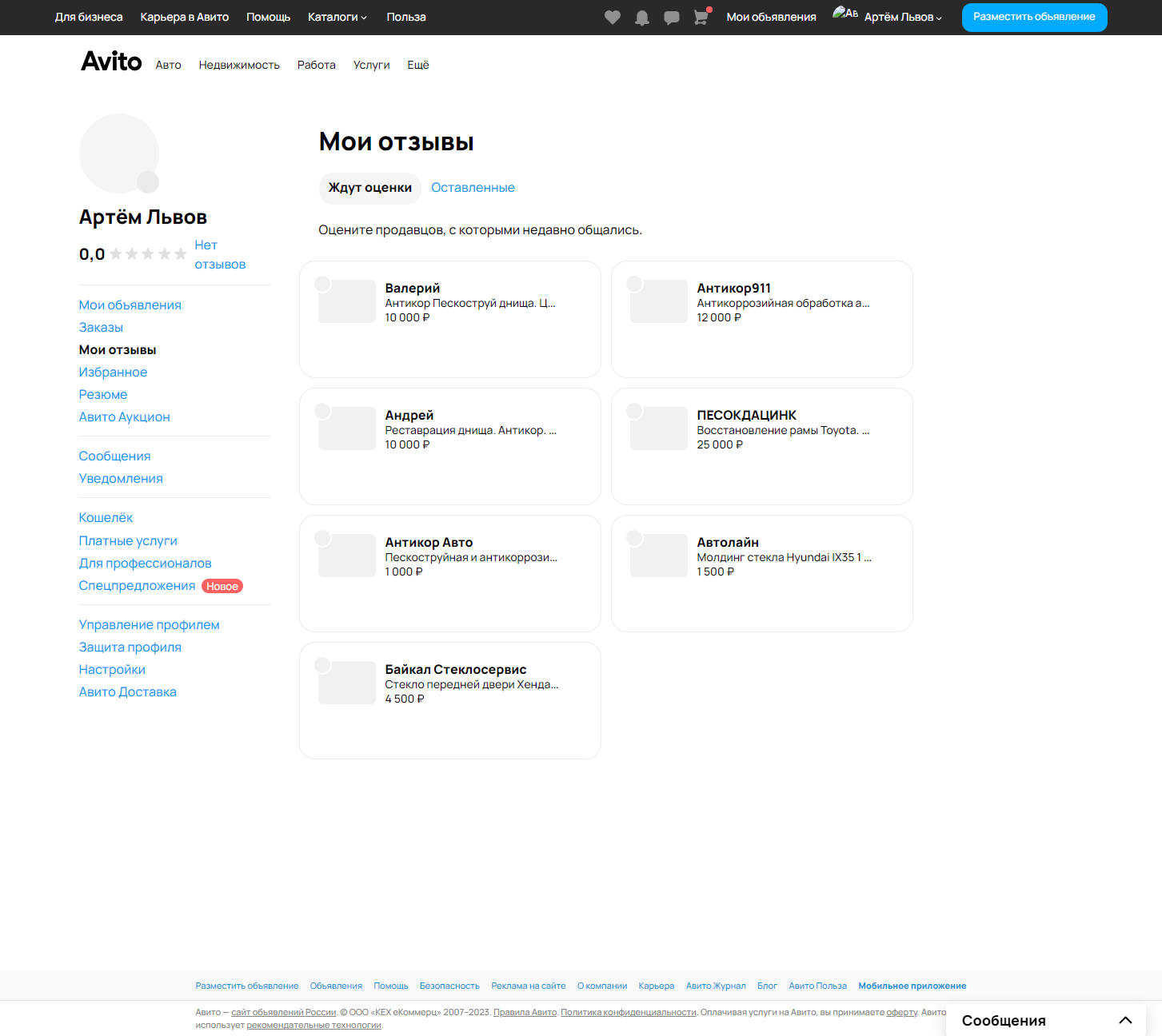Image resolution: width=1162 pixels, height=1036 pixels.
Task: Select Авто category
Action: coord(169,65)
